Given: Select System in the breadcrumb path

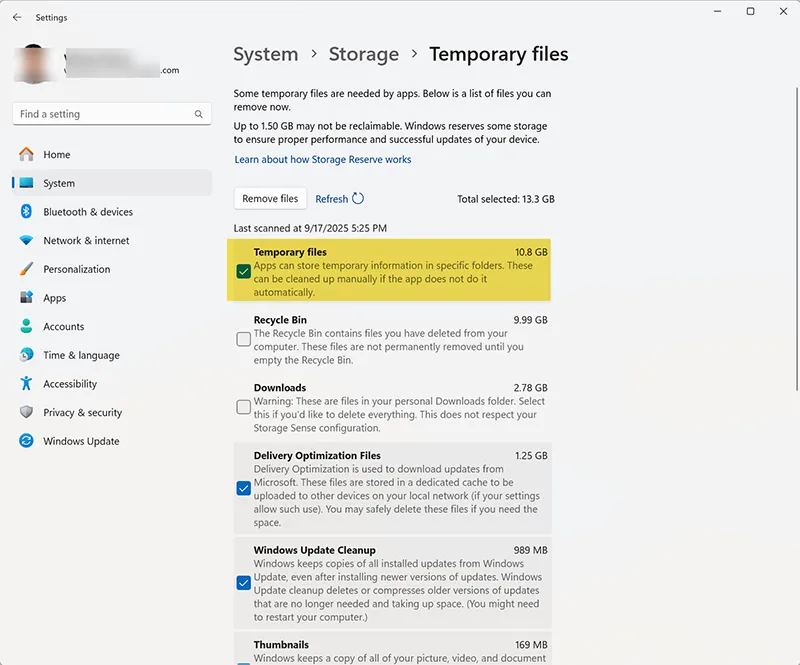Looking at the screenshot, I should [x=266, y=54].
